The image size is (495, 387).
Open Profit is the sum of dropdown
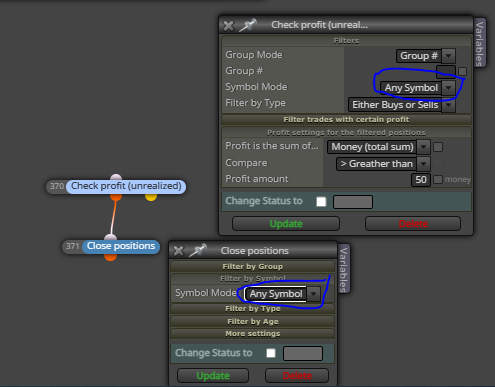379,147
